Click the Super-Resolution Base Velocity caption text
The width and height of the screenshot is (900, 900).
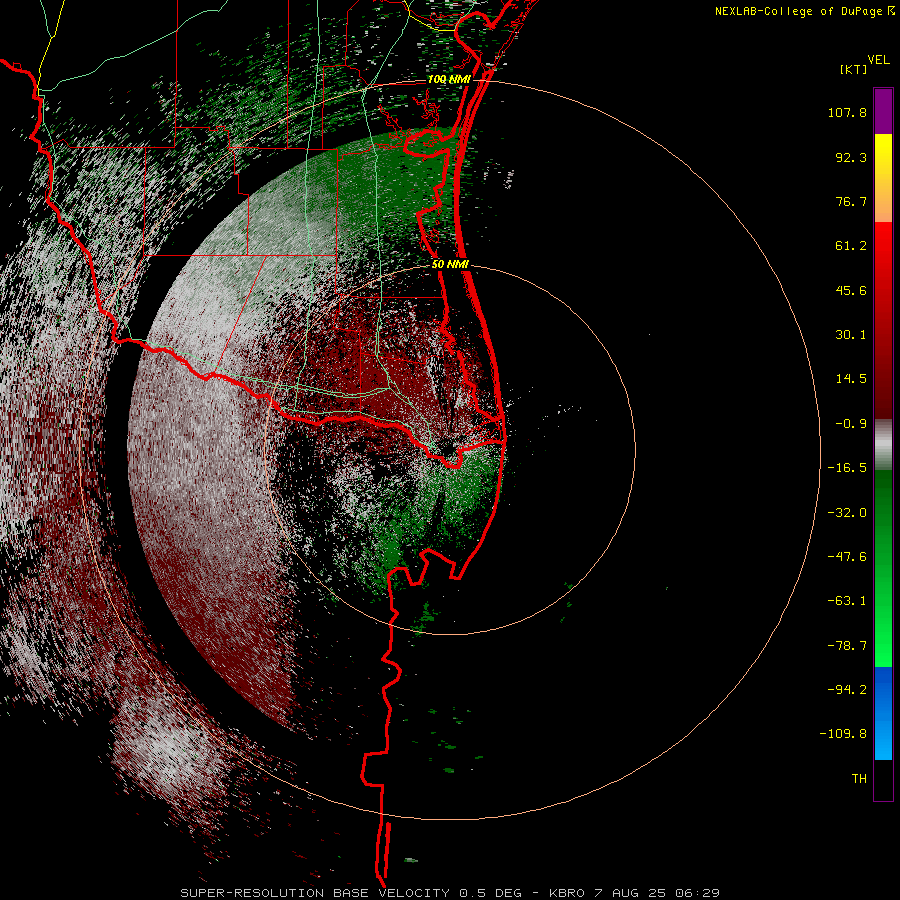[x=449, y=893]
